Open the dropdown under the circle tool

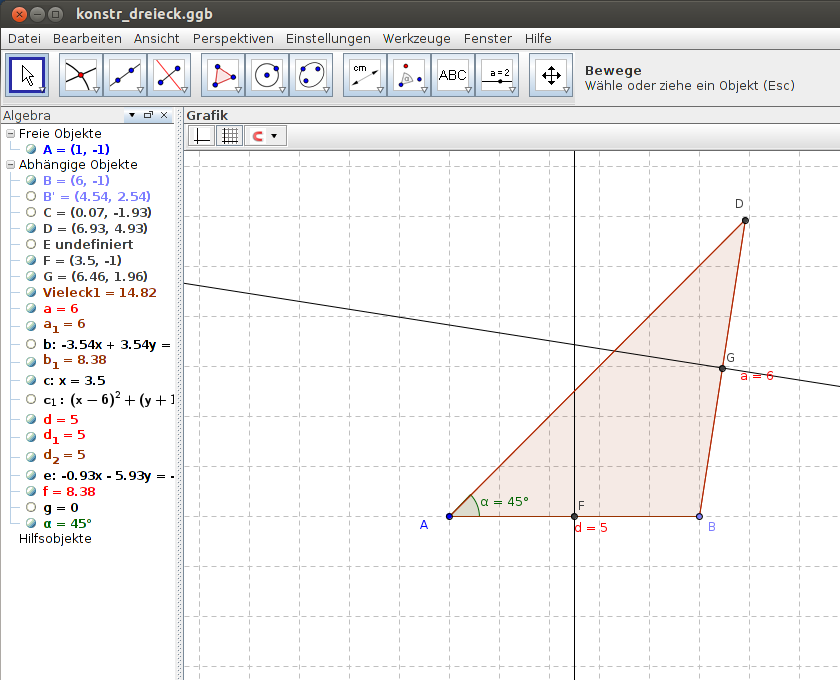click(x=281, y=90)
